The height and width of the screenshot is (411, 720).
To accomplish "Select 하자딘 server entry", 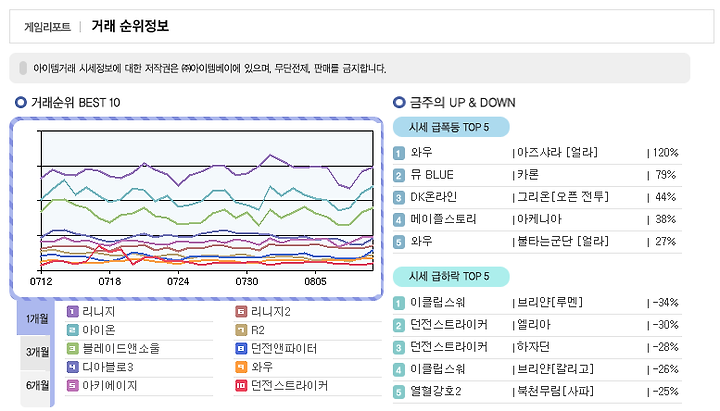I will [533, 347].
